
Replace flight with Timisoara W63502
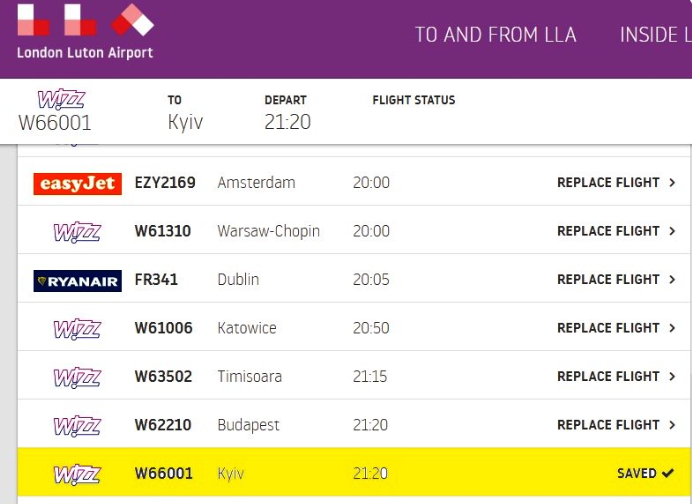[608, 376]
